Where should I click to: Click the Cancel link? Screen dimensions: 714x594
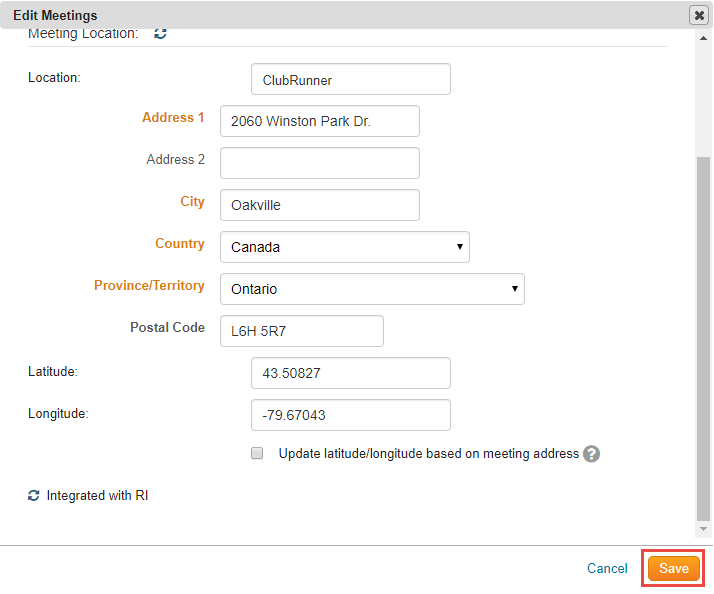[607, 568]
